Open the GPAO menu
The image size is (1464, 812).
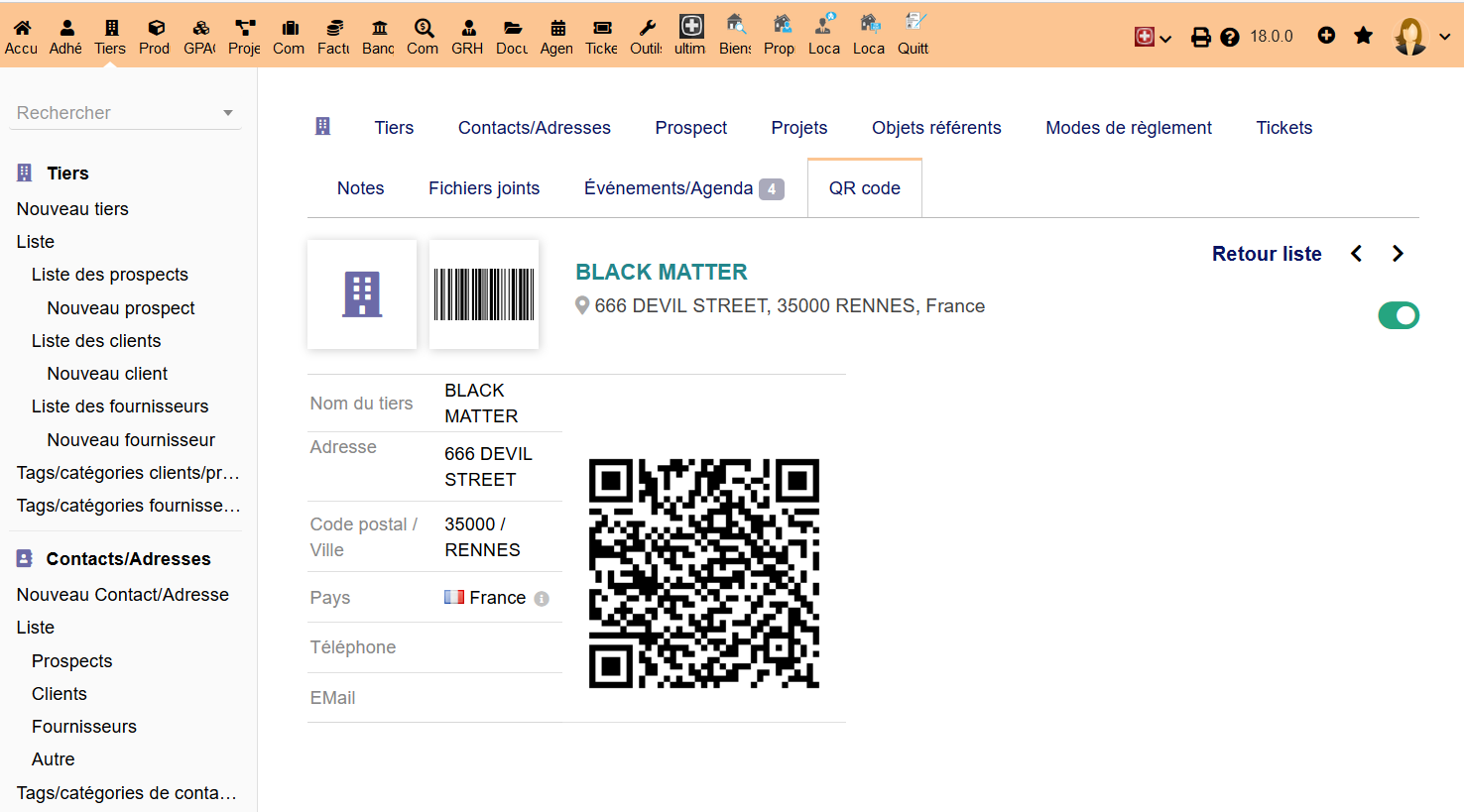coord(199,37)
